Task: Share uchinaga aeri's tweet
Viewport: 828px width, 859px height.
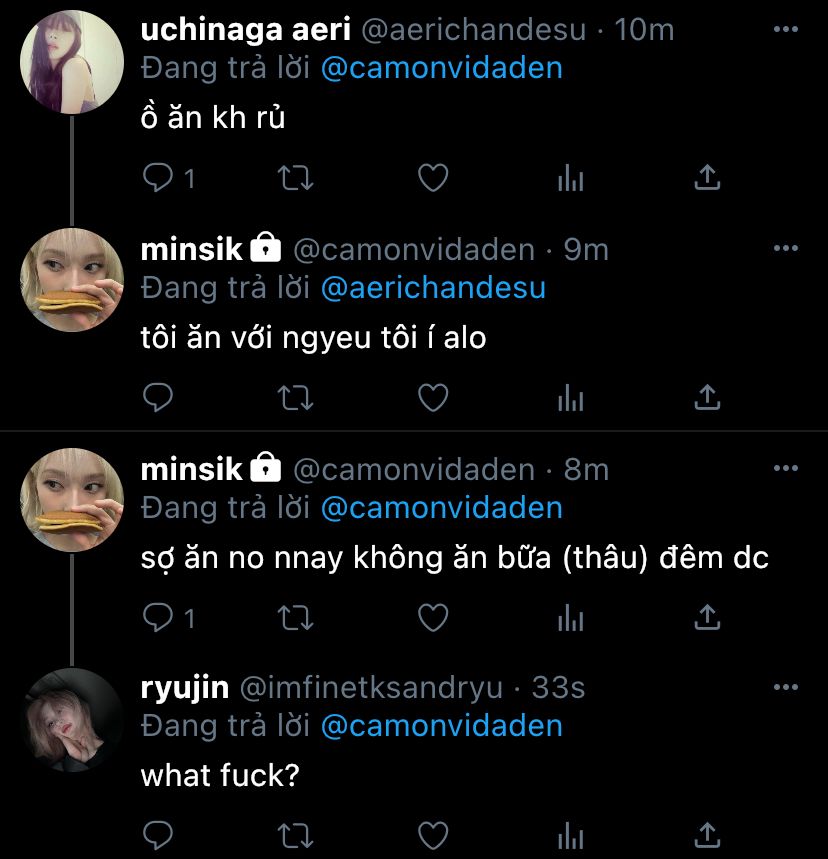Action: pyautogui.click(x=707, y=178)
